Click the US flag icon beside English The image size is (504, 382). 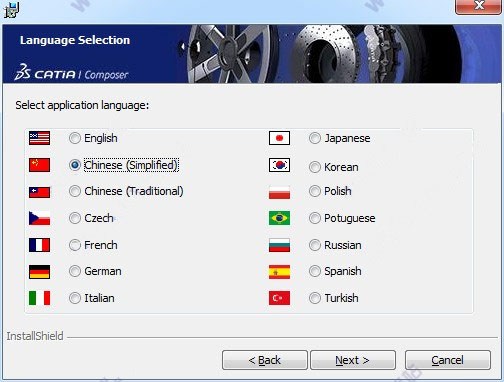39,138
